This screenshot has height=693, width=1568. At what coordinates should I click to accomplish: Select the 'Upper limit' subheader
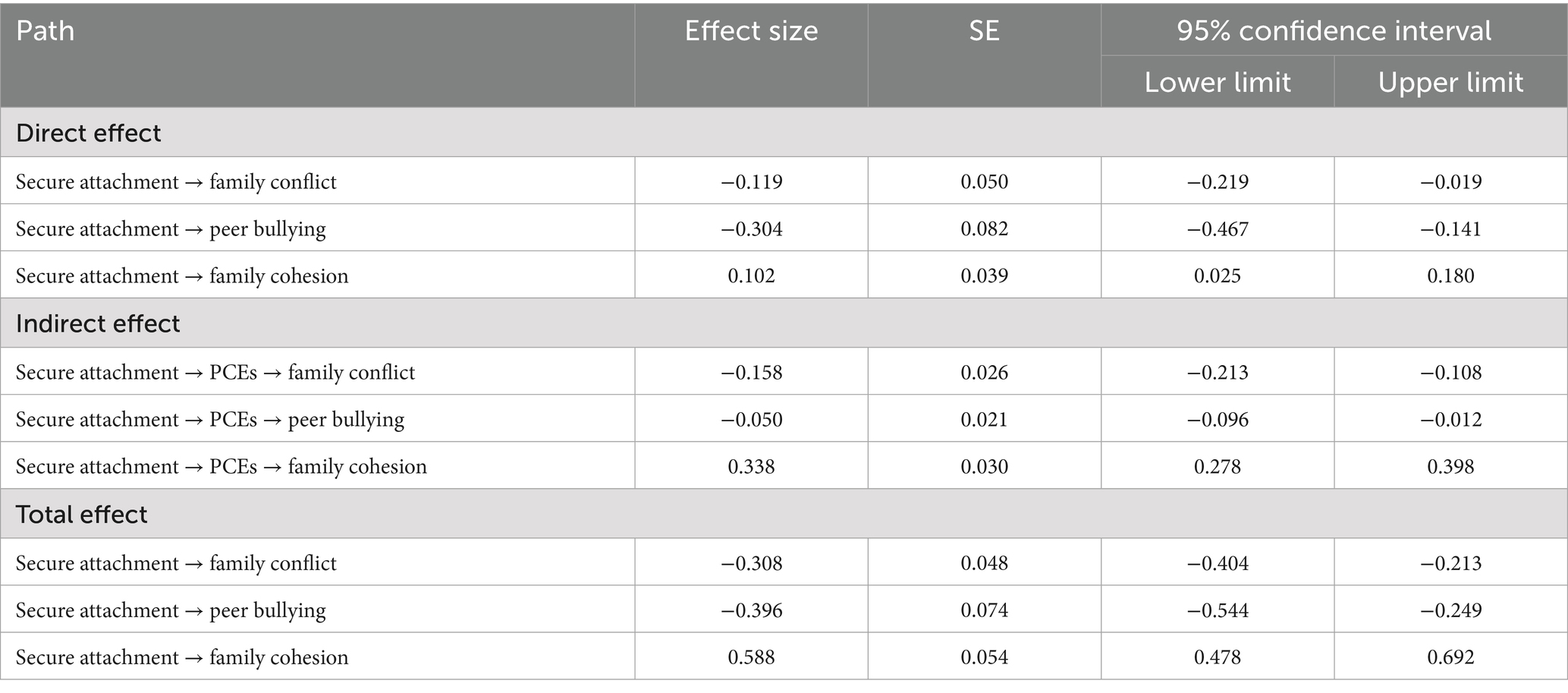(1450, 82)
